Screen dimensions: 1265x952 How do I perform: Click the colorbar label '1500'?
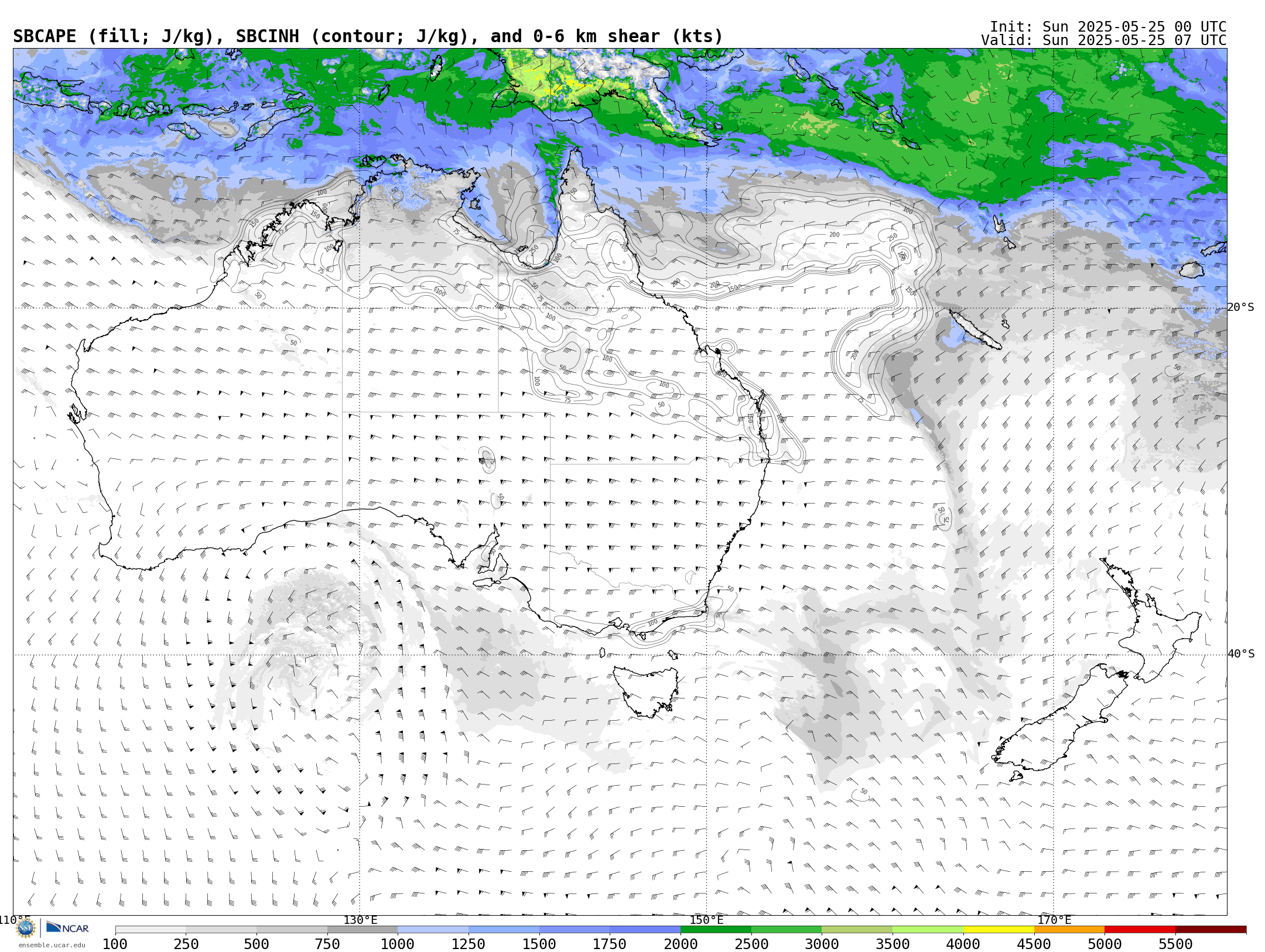[539, 944]
